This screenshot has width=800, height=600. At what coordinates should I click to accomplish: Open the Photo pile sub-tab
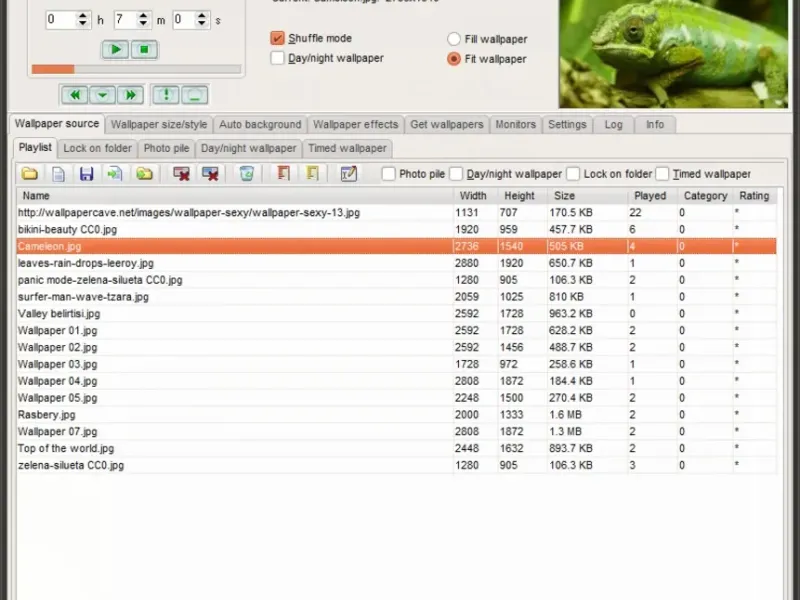point(166,148)
